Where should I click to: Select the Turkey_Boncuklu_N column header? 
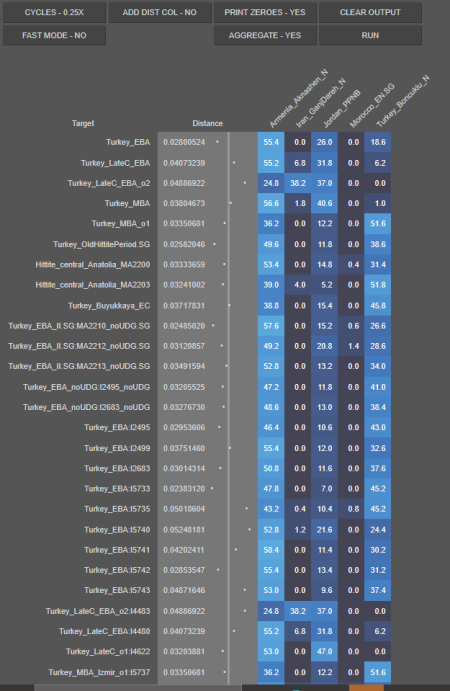pos(402,102)
